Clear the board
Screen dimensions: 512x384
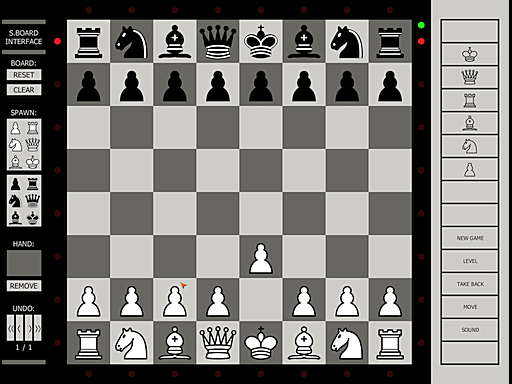[x=24, y=90]
